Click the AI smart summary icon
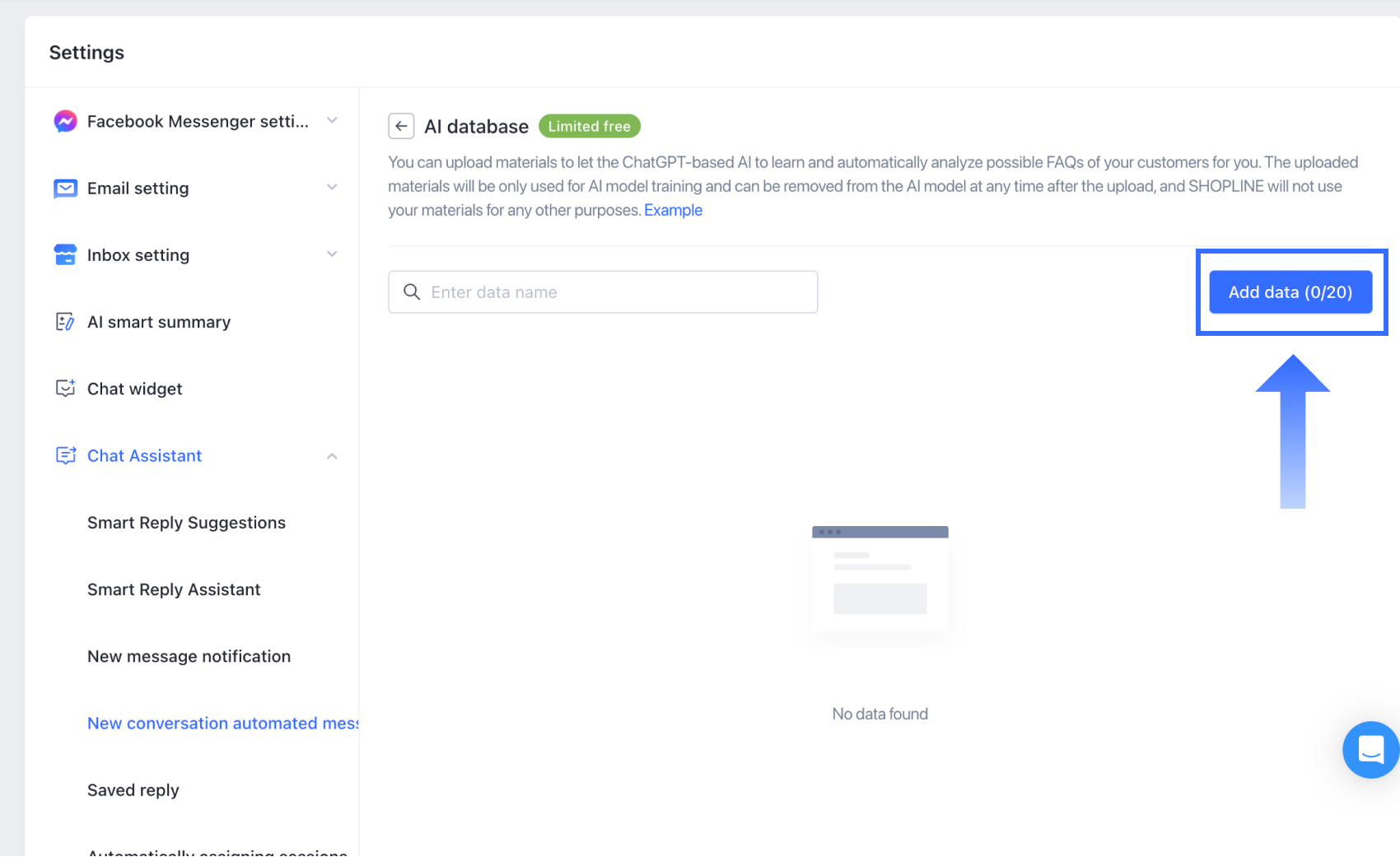The height and width of the screenshot is (857, 1400). point(66,322)
